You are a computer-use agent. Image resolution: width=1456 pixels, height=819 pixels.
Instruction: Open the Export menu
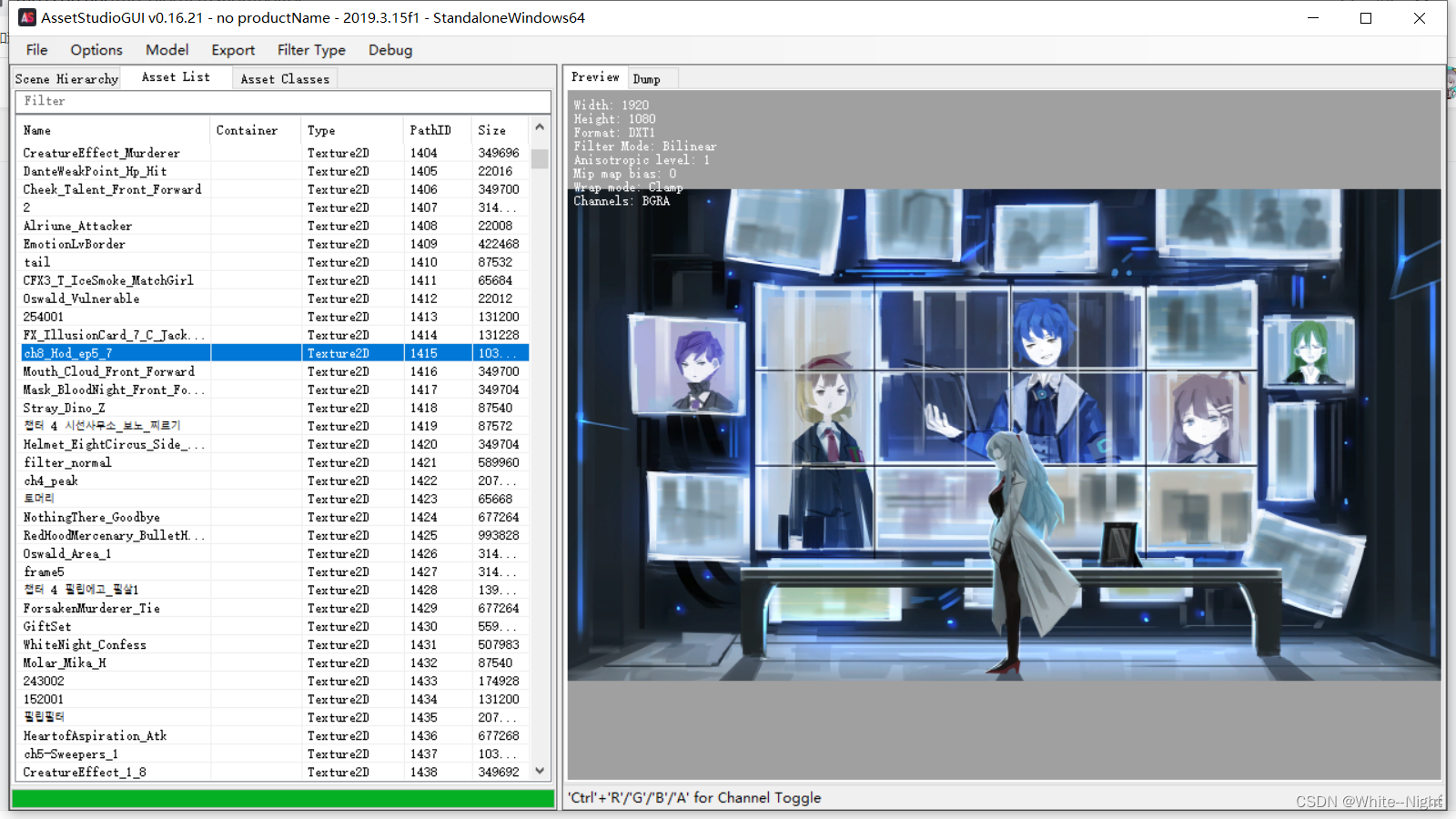point(233,50)
